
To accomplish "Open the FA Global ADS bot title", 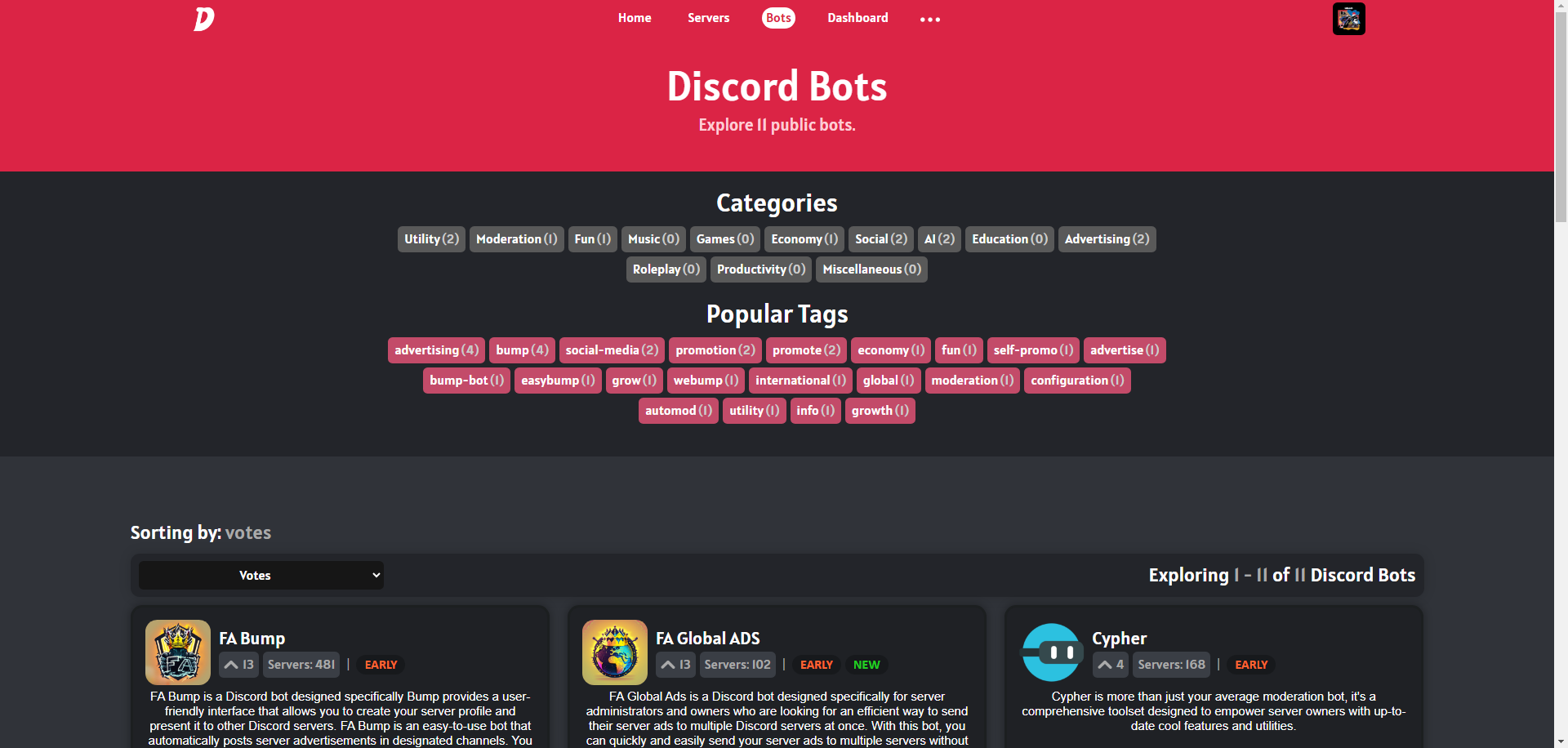I will [x=707, y=639].
